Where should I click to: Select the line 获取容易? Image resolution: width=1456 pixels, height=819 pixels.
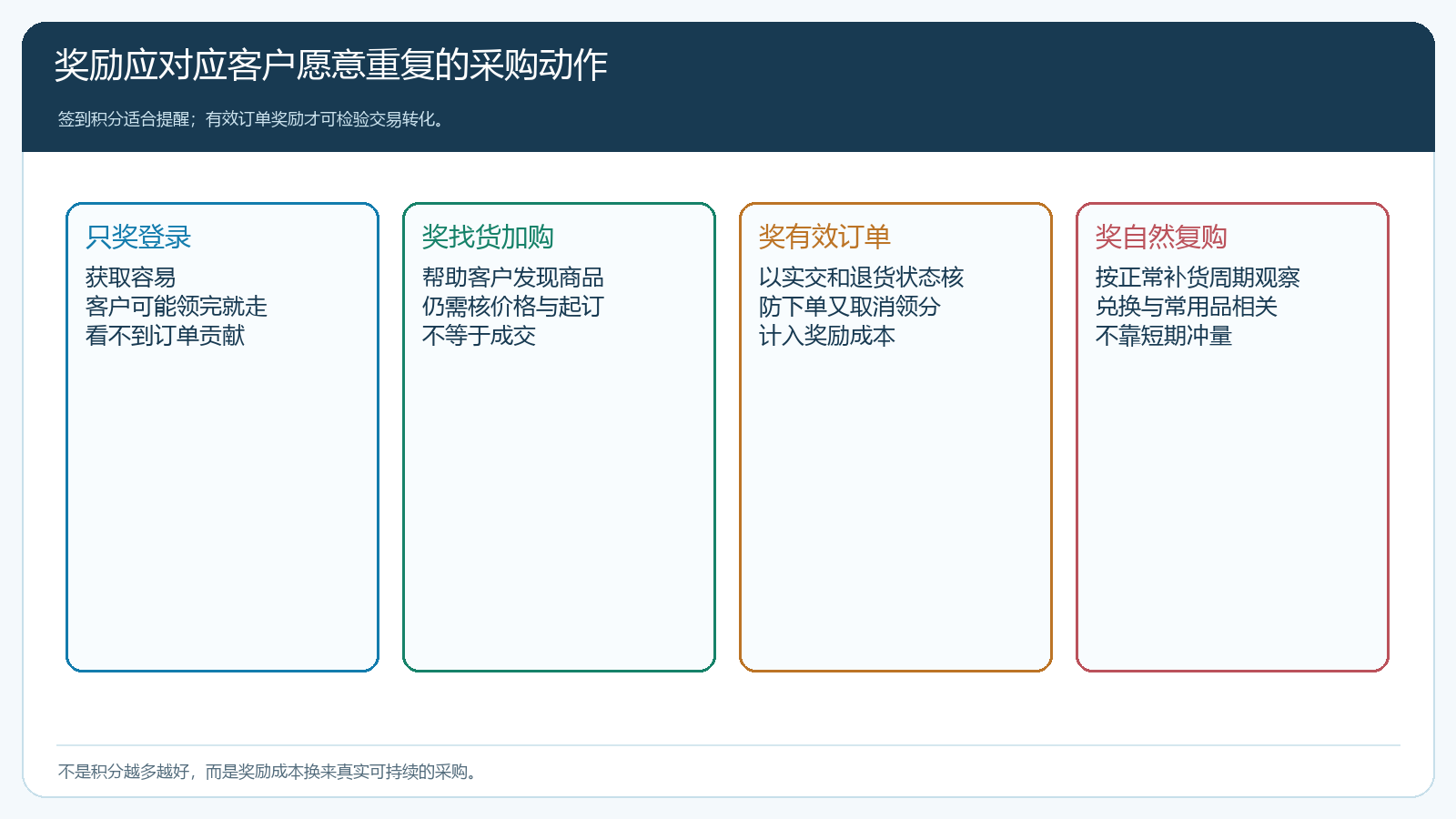[131, 278]
